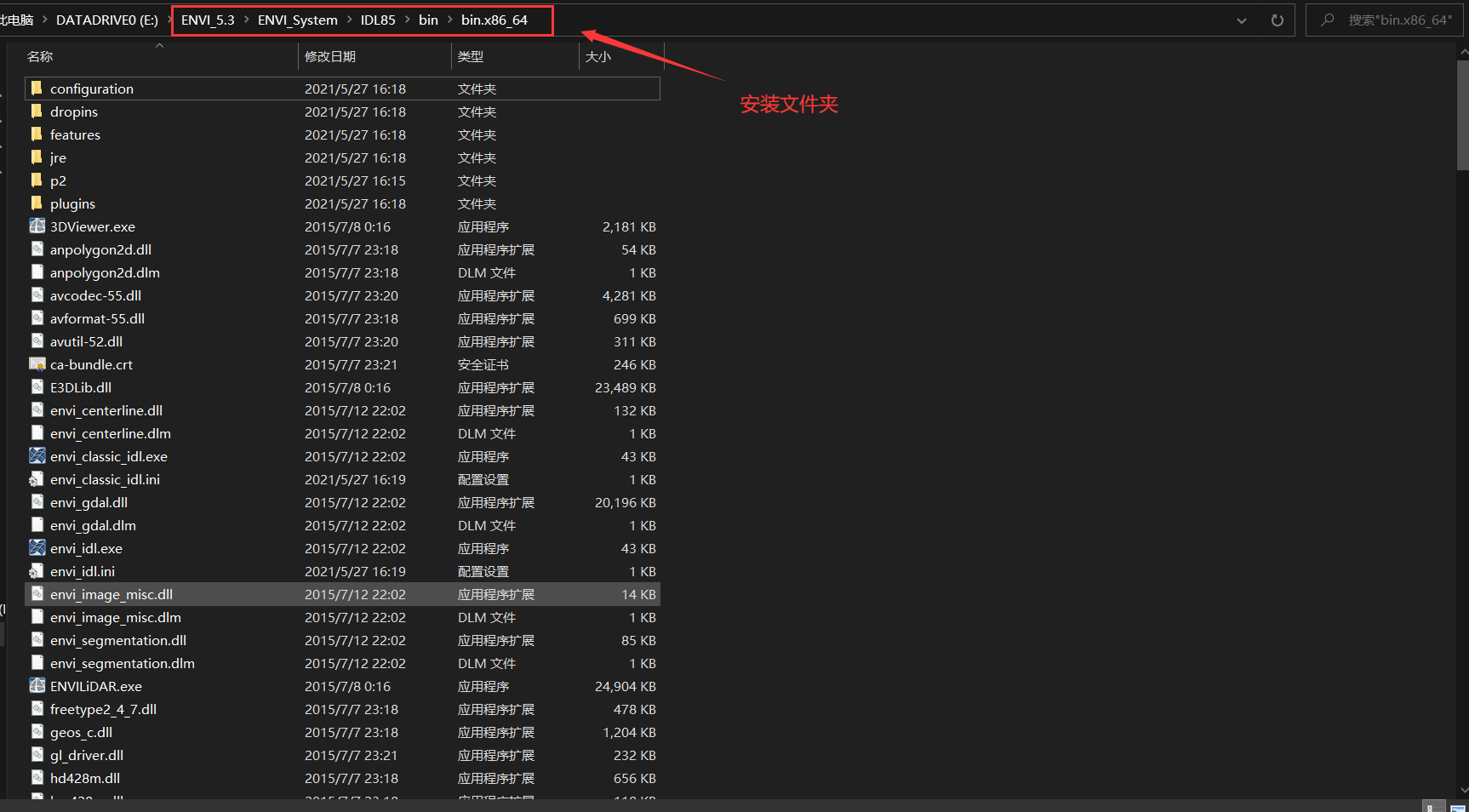The image size is (1469, 812).
Task: Open envi_classic_idl.exe program icon
Action: pos(37,456)
